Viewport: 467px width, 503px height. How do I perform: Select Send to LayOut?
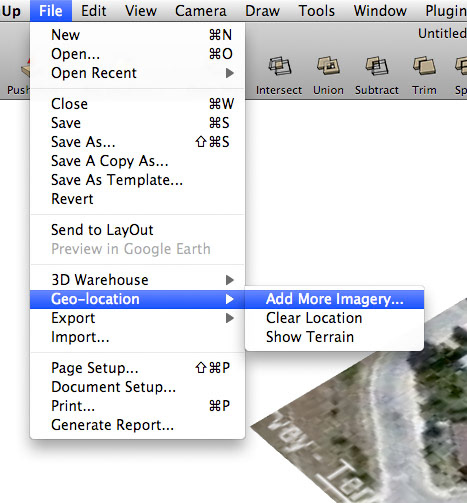tap(138, 230)
